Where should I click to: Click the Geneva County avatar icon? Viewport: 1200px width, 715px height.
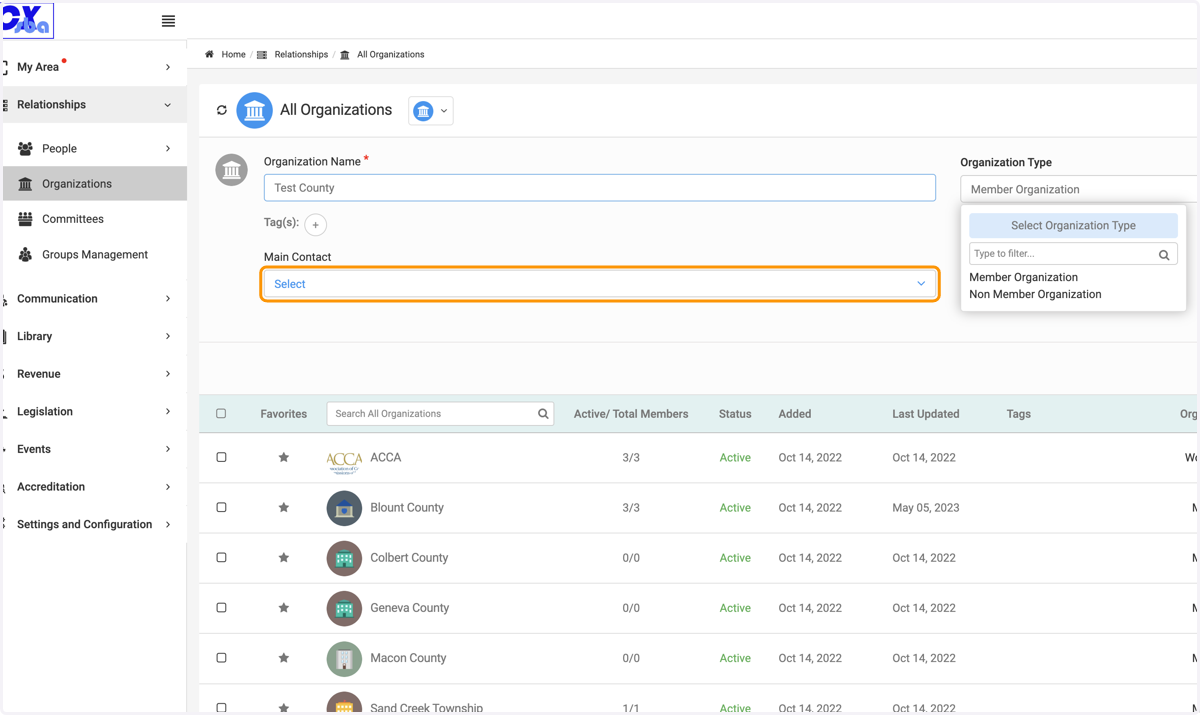(344, 608)
